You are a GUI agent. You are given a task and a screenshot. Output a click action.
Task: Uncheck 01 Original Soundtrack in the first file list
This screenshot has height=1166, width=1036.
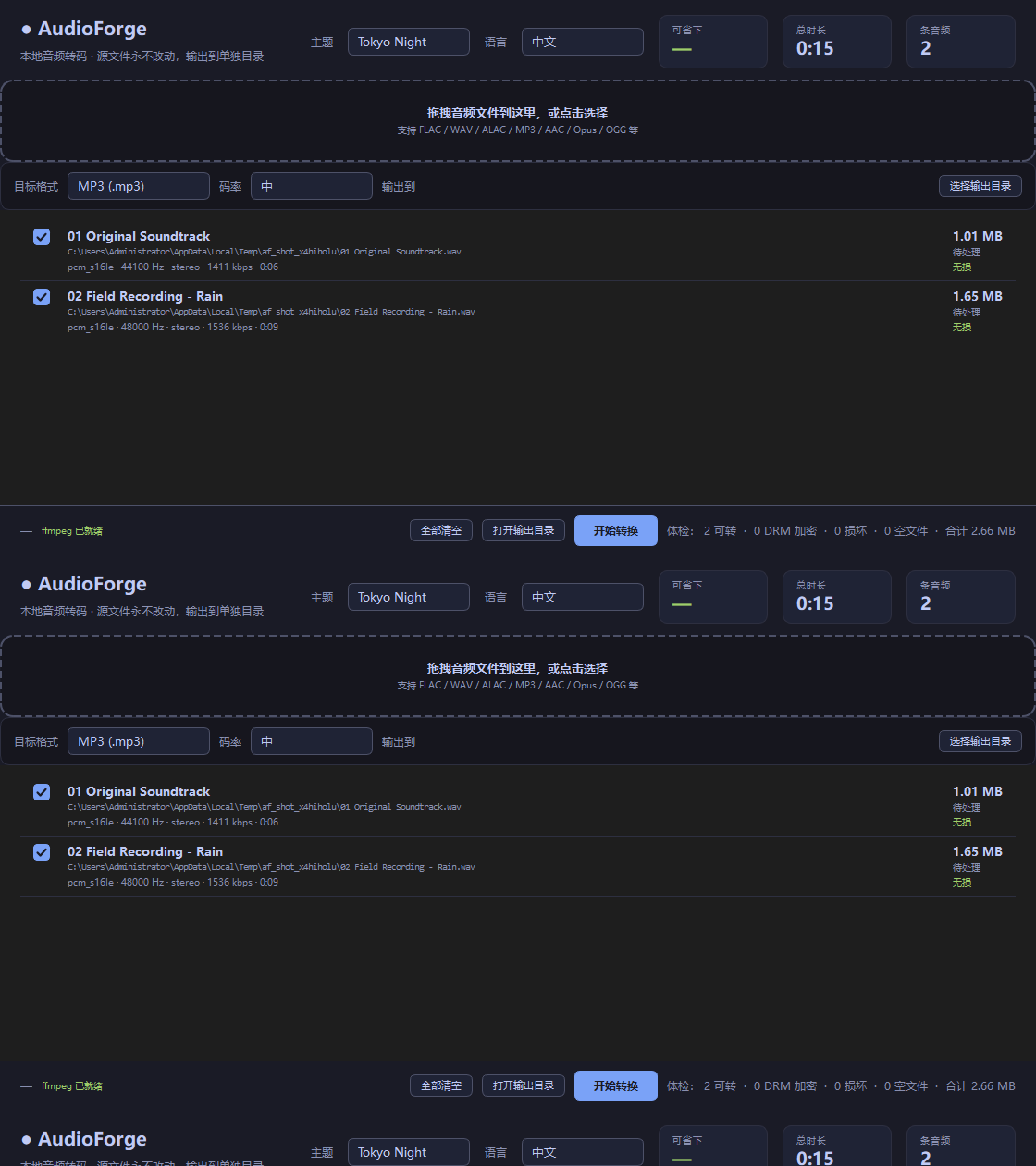[42, 237]
